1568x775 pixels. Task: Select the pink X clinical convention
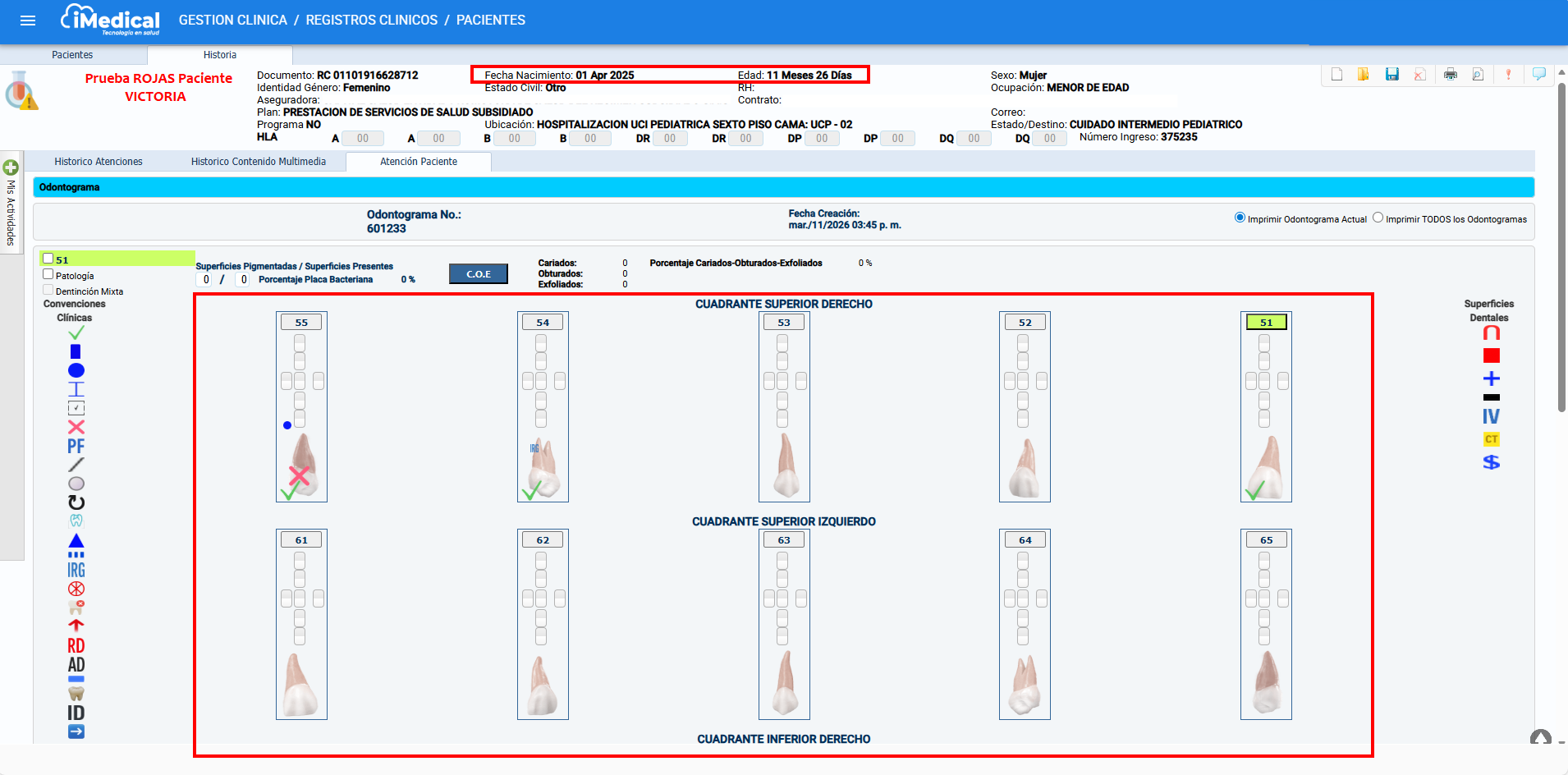click(76, 427)
